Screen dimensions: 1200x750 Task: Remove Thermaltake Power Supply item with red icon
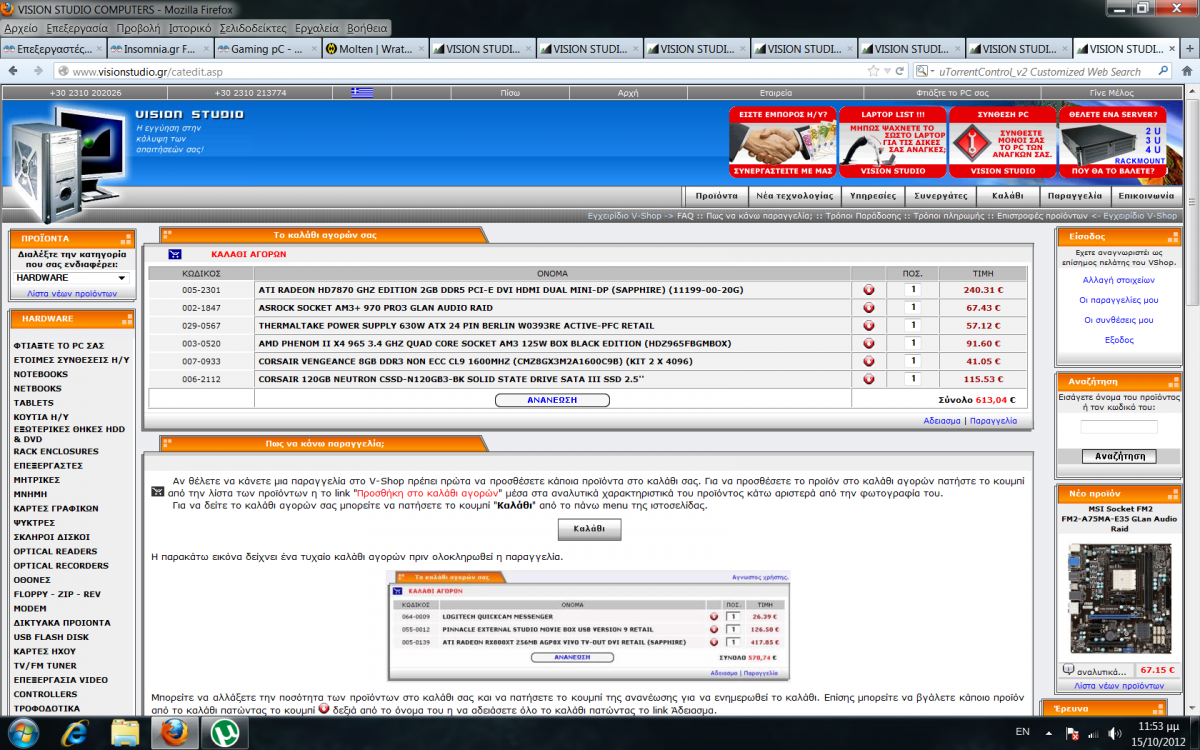point(869,326)
